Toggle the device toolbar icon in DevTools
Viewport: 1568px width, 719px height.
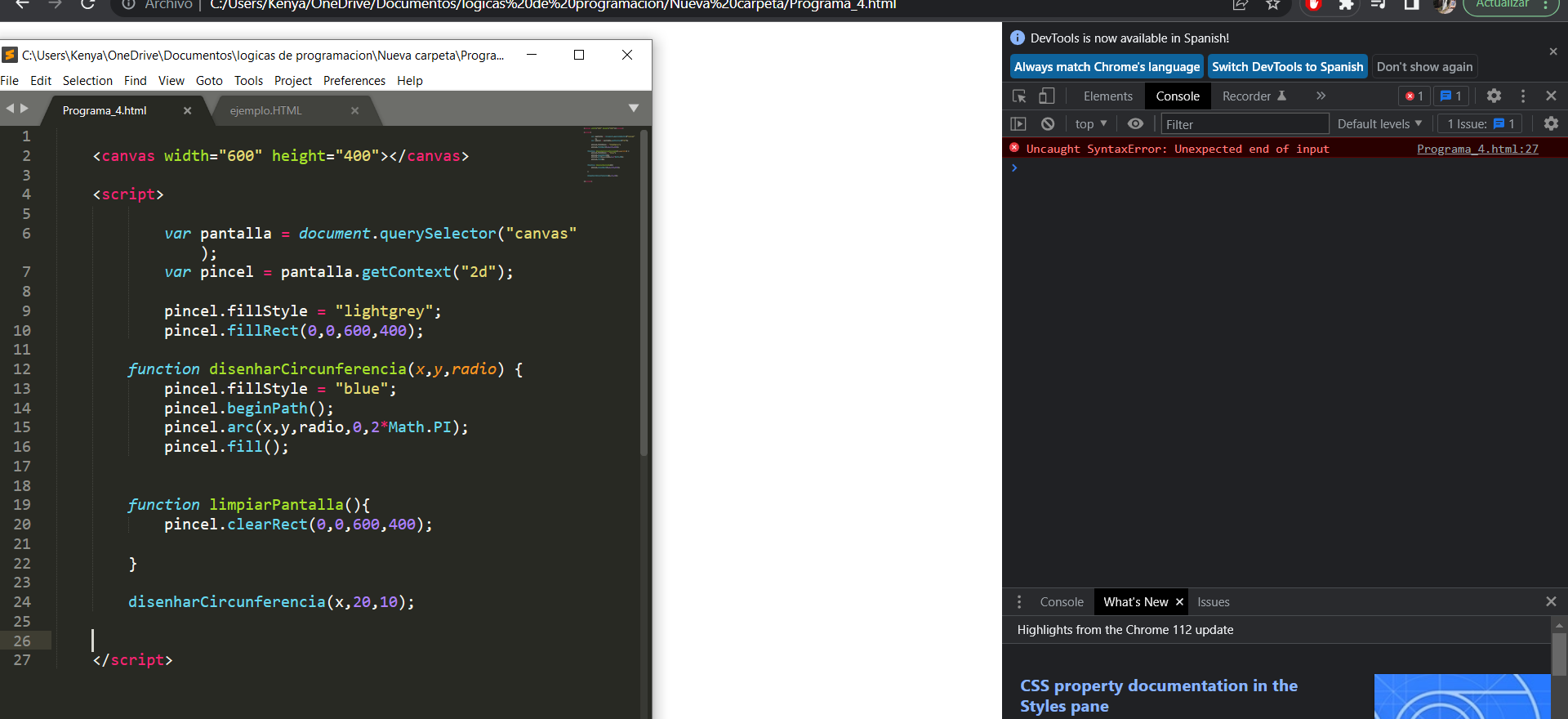click(1046, 96)
